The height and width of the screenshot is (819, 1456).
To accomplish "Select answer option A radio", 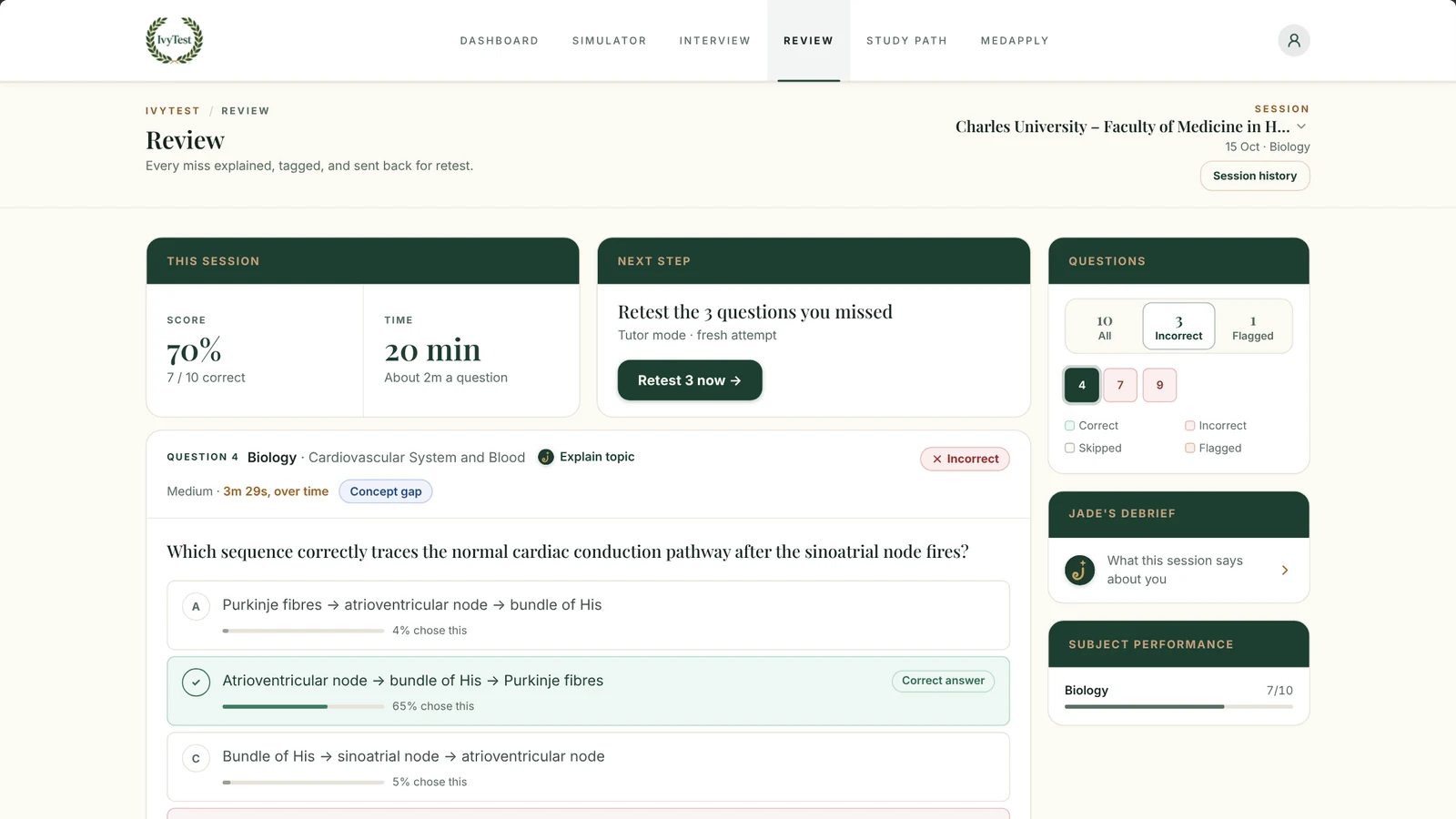I will pyautogui.click(x=196, y=606).
